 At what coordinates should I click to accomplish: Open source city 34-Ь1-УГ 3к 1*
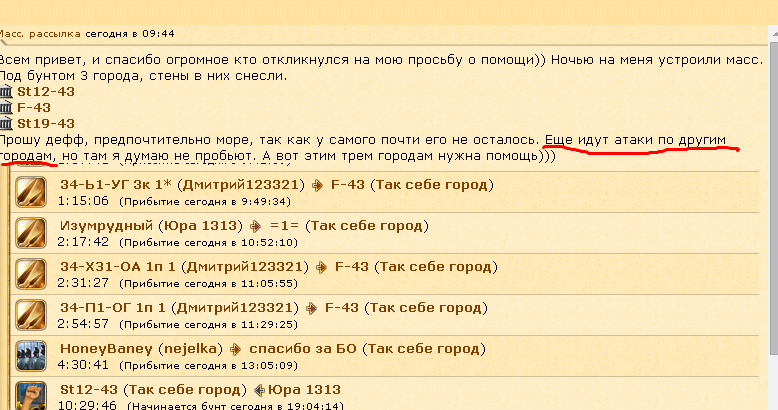116,185
